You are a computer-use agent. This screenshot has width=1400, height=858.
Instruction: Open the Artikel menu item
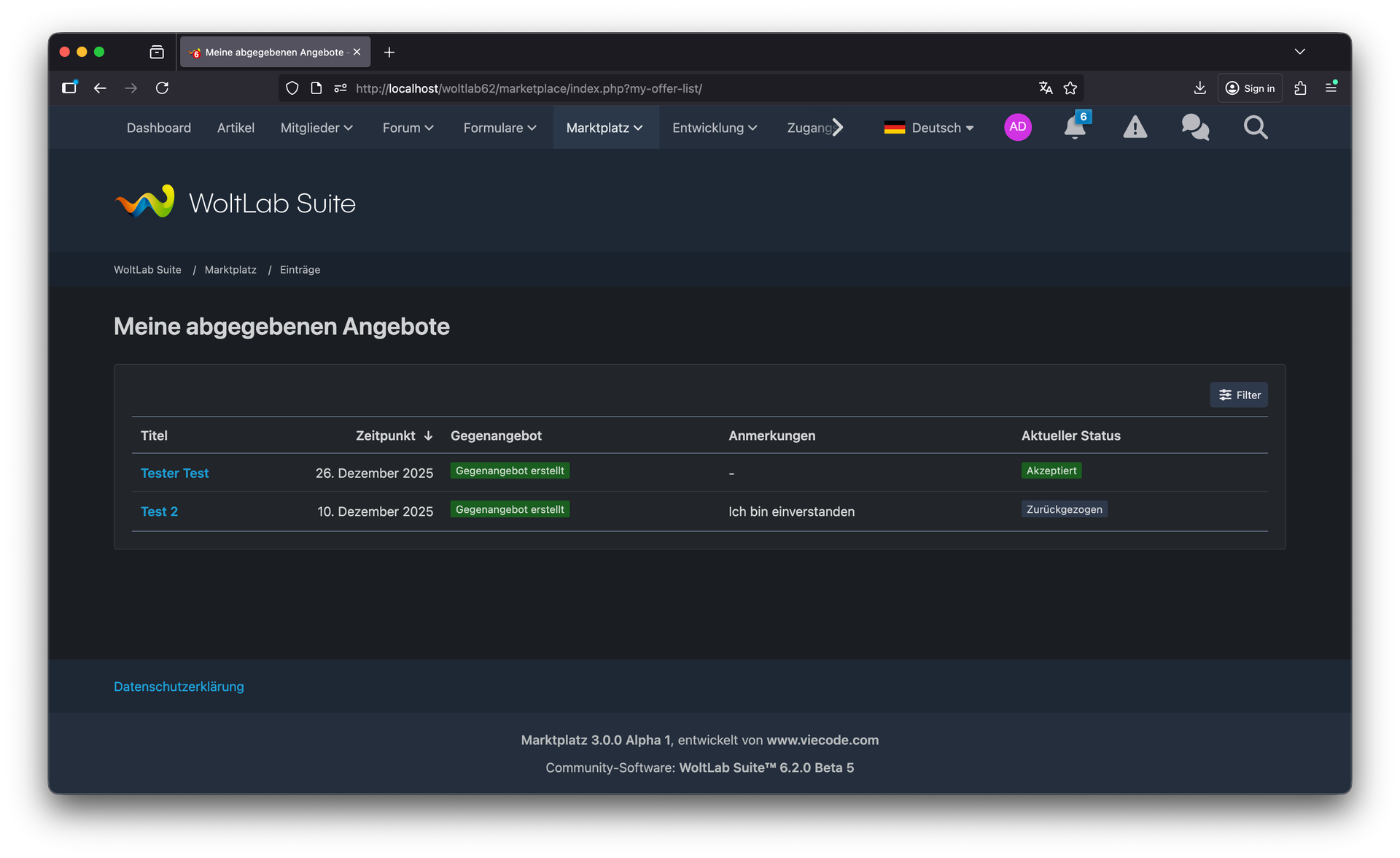point(236,128)
